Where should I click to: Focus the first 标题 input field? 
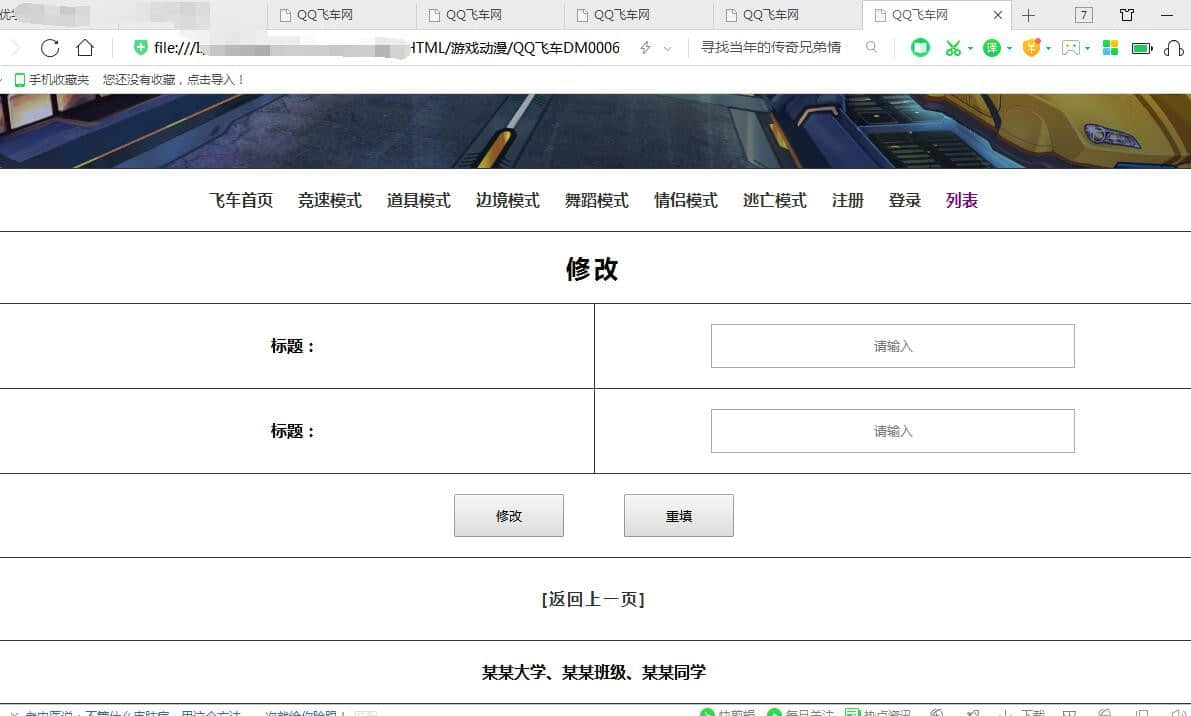click(x=892, y=346)
